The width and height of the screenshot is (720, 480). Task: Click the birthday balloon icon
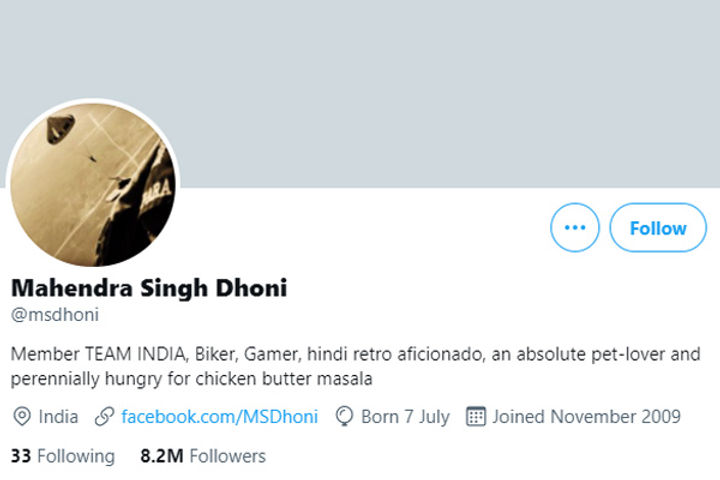click(x=345, y=416)
